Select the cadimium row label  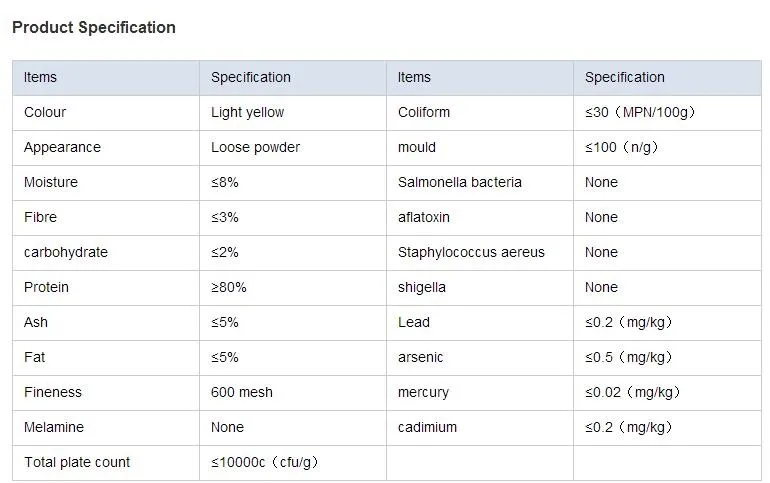pyautogui.click(x=427, y=427)
